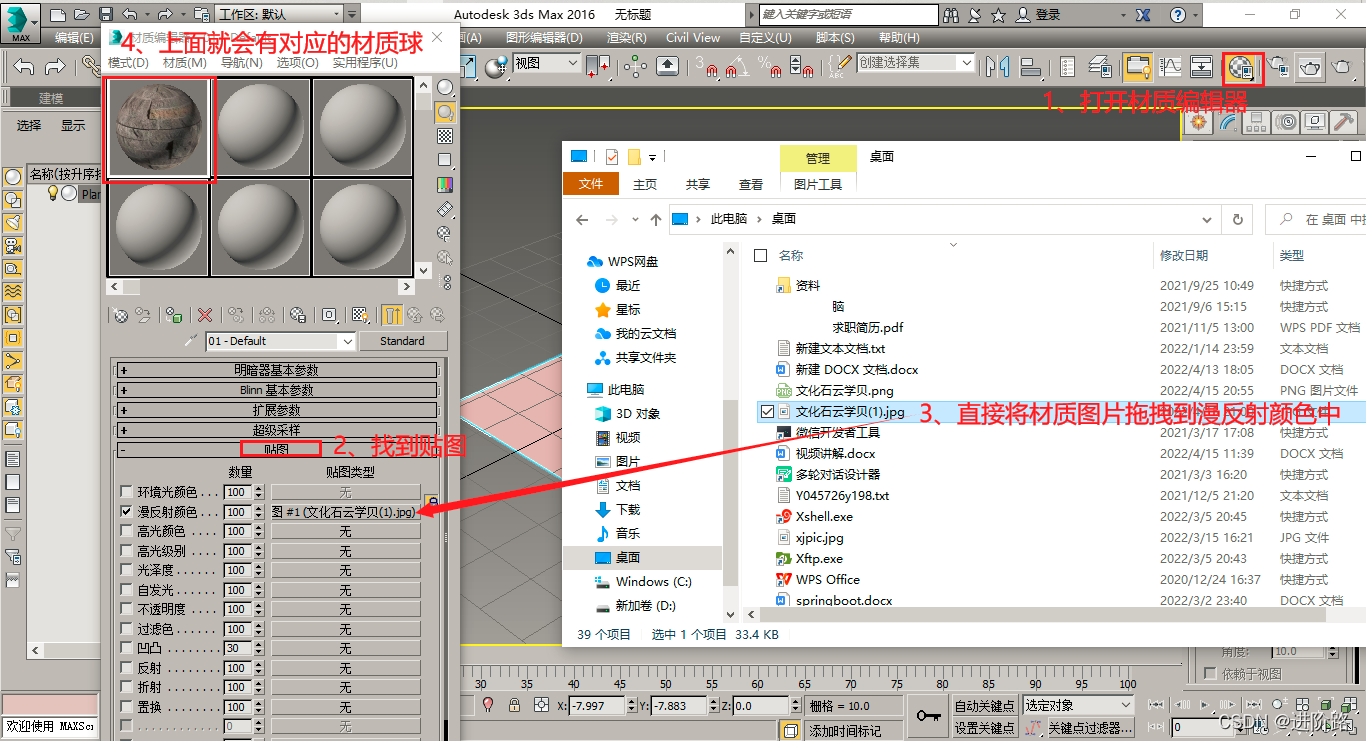The width and height of the screenshot is (1366, 741).
Task: Open the 渲染(R) main menu
Action: click(626, 37)
